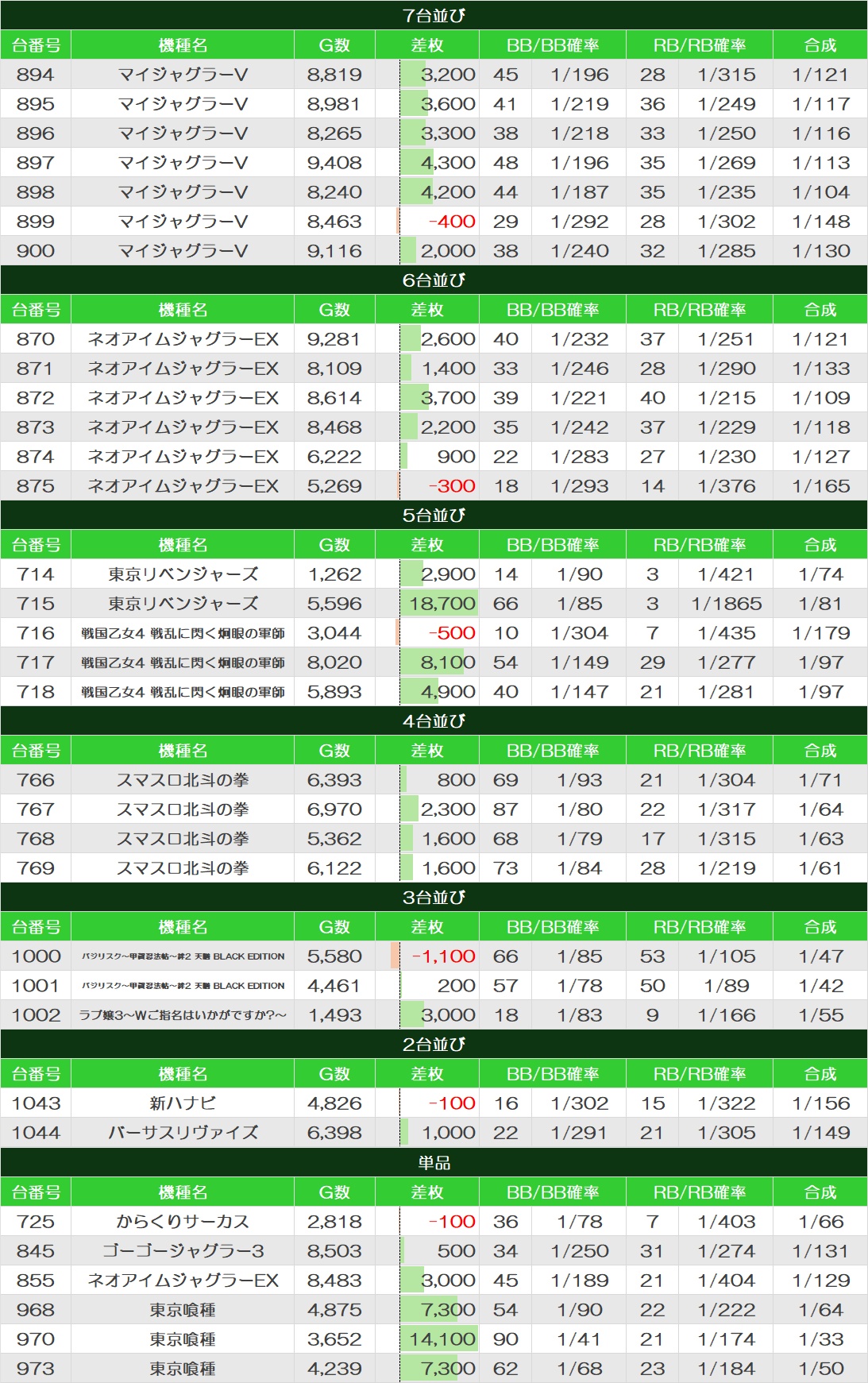This screenshot has height=1383, width=868.
Task: Click 東京喰種 name in row 968
Action: point(183,1310)
